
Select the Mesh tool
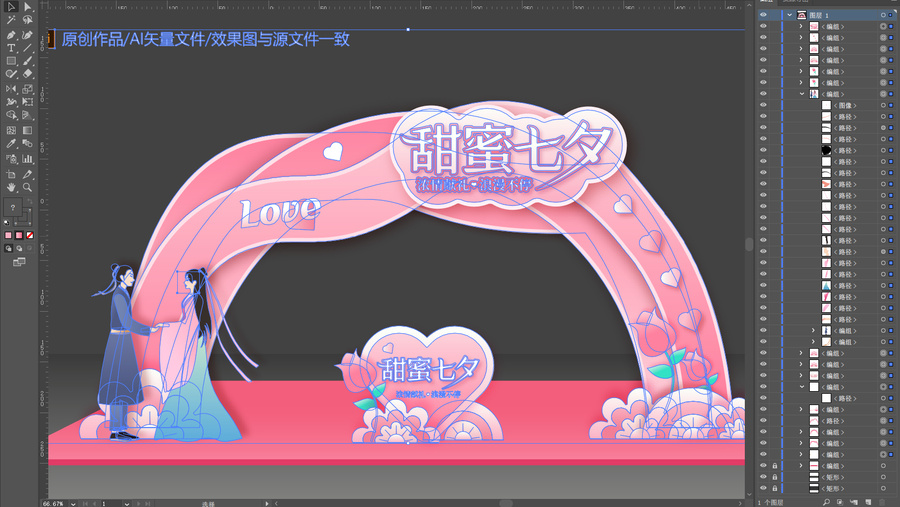pyautogui.click(x=11, y=130)
